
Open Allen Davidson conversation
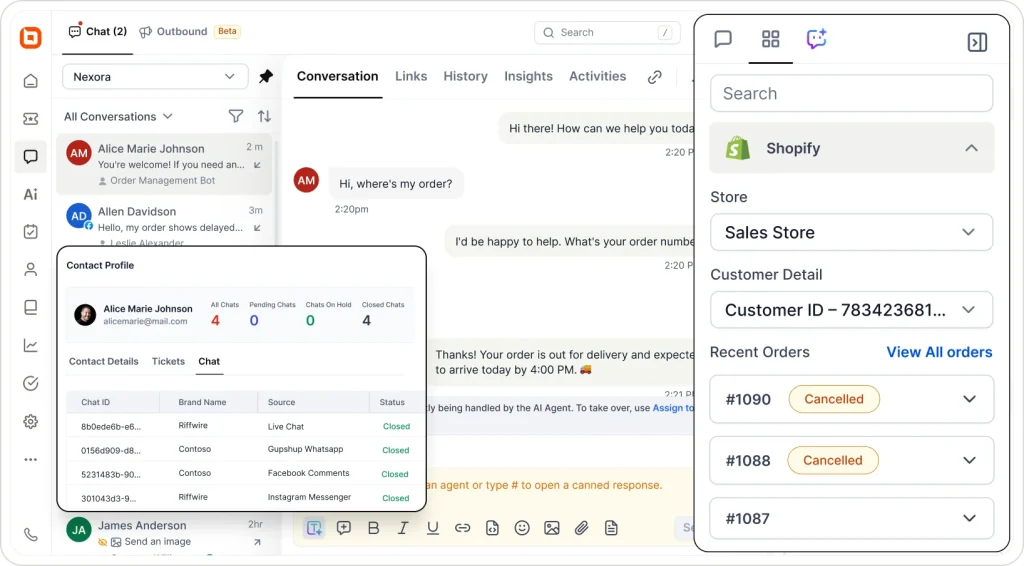pos(165,222)
